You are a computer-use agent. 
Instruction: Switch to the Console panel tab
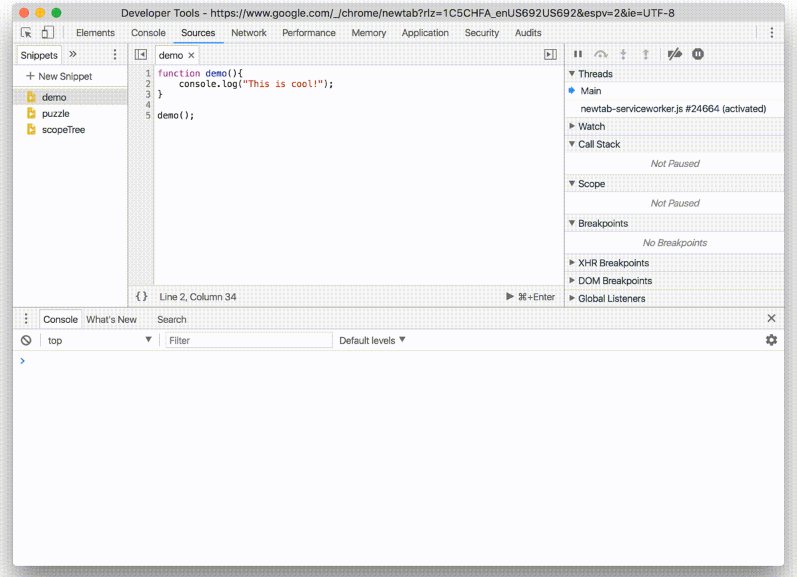148,33
